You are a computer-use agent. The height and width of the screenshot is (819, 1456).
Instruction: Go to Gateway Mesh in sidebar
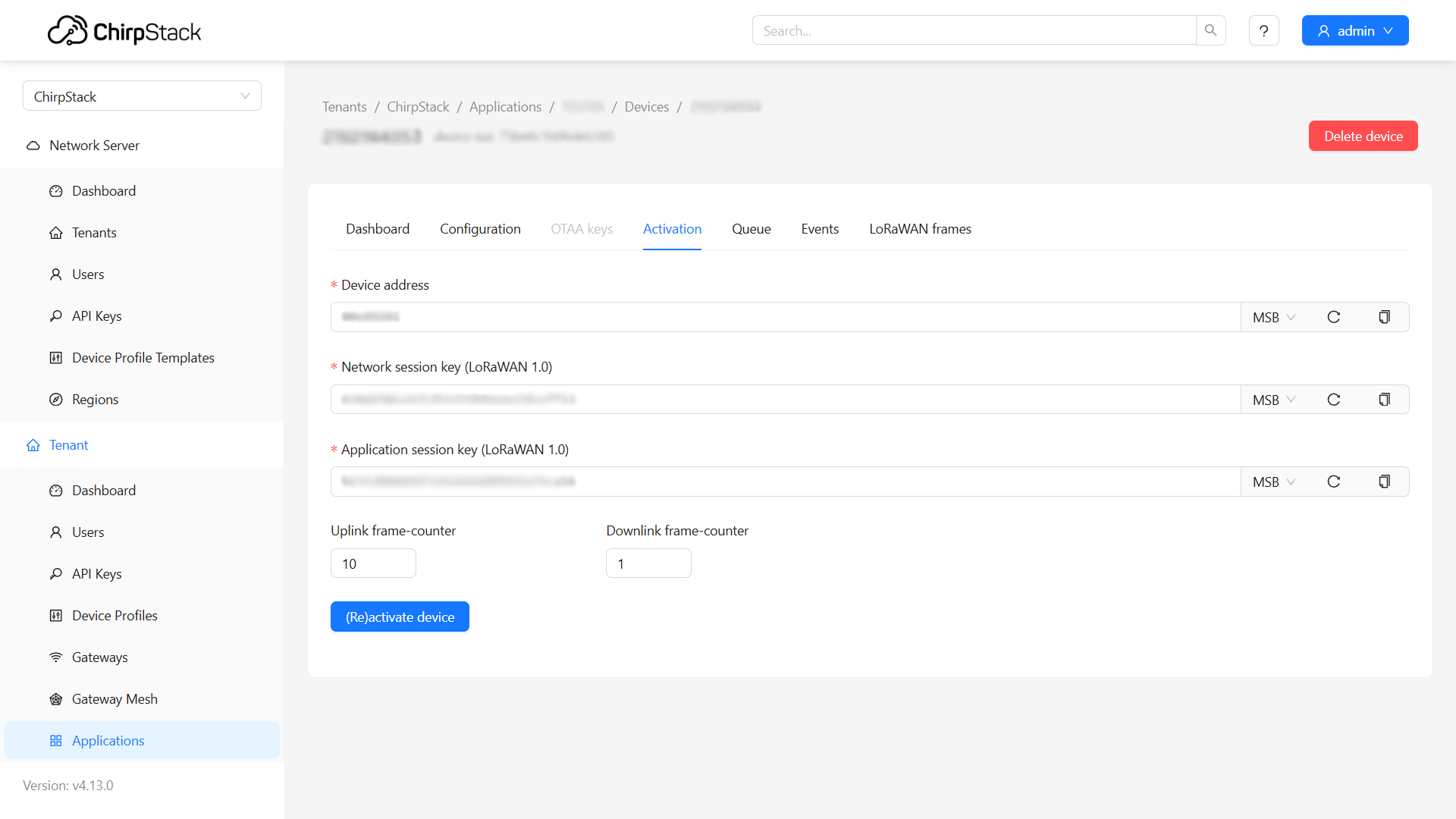(115, 699)
